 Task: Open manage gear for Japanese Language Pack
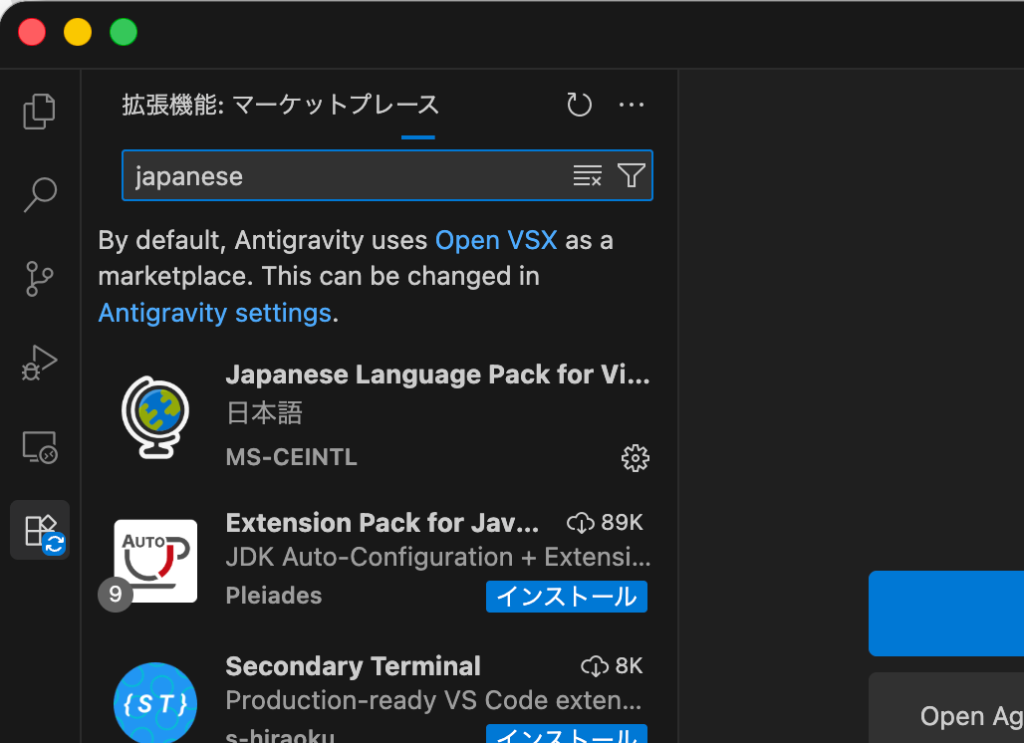pyautogui.click(x=635, y=458)
